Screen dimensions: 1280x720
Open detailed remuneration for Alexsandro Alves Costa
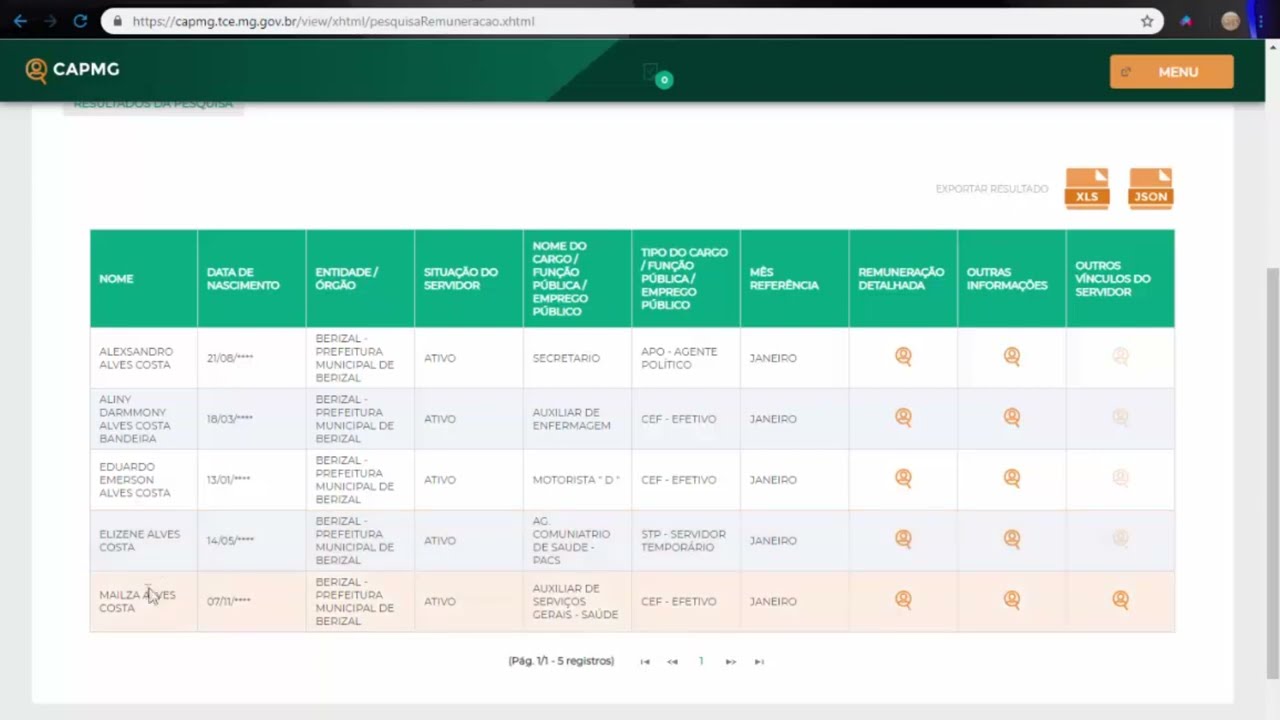(903, 356)
